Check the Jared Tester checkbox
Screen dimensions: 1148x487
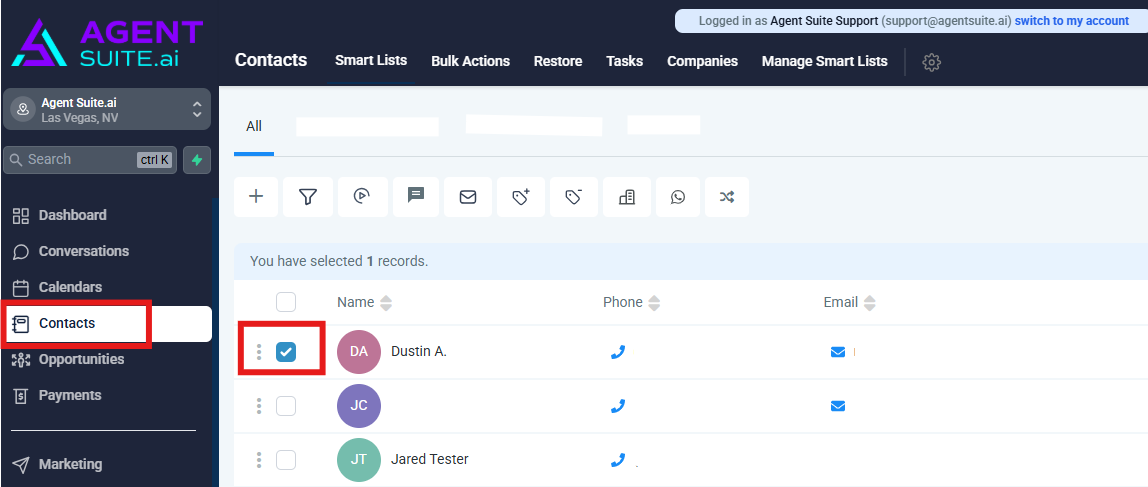[x=286, y=460]
